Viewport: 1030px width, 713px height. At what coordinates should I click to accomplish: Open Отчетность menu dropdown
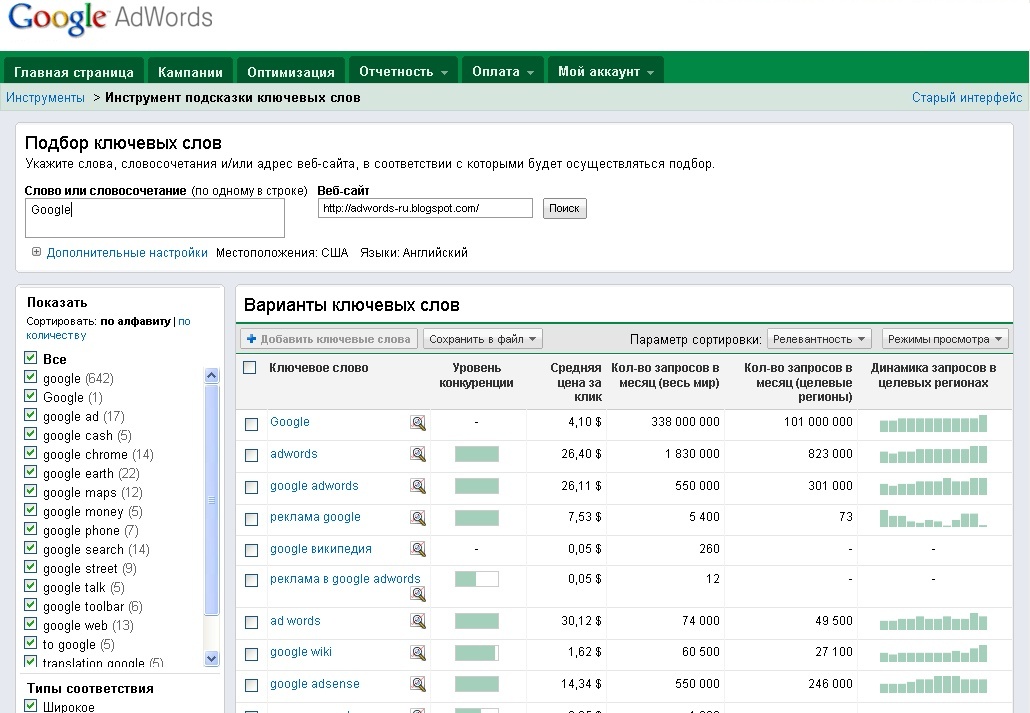[403, 71]
